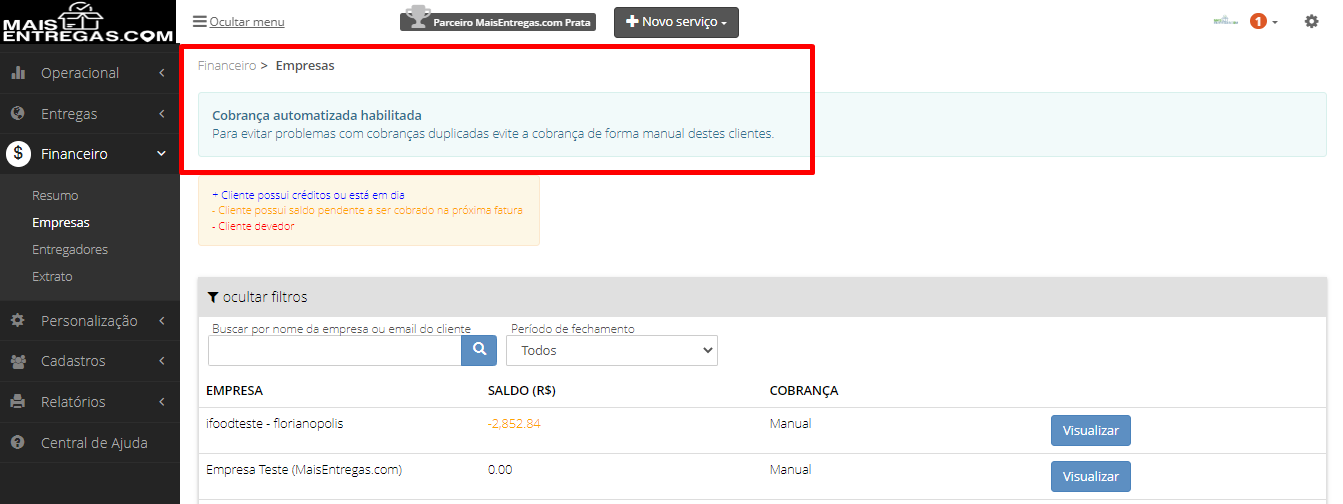
Task: Go to Entregadores submenu item
Action: tap(70, 249)
